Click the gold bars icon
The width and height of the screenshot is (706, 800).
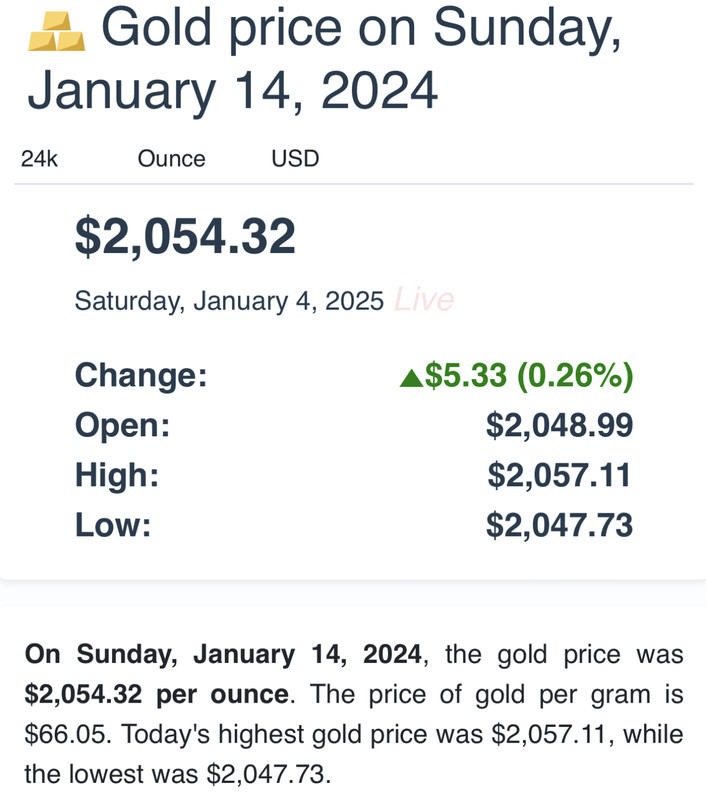point(57,31)
